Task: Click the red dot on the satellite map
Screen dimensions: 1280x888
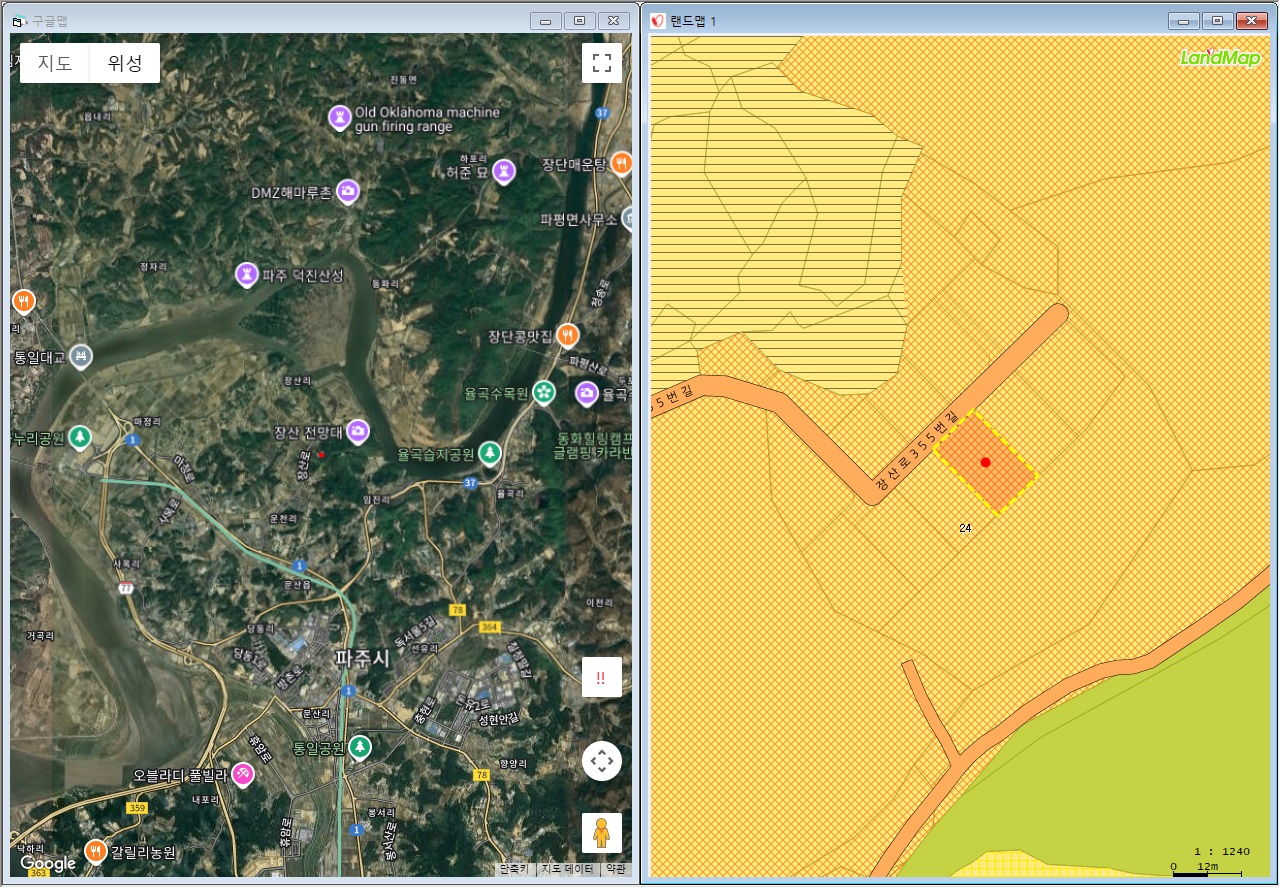Action: click(321, 454)
